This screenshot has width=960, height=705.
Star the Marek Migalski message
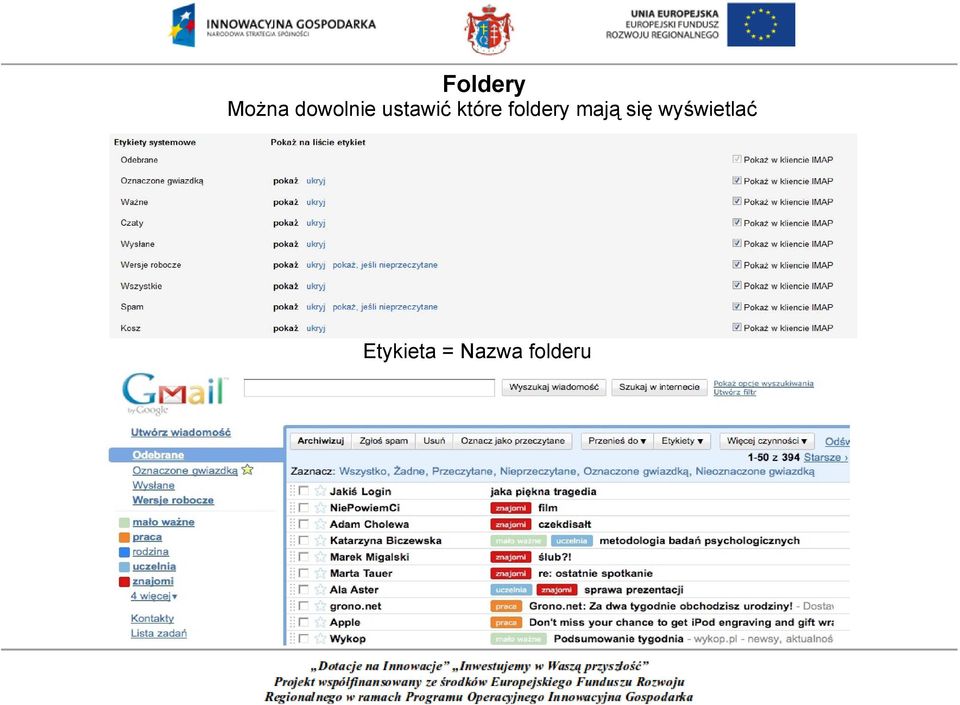[x=320, y=557]
